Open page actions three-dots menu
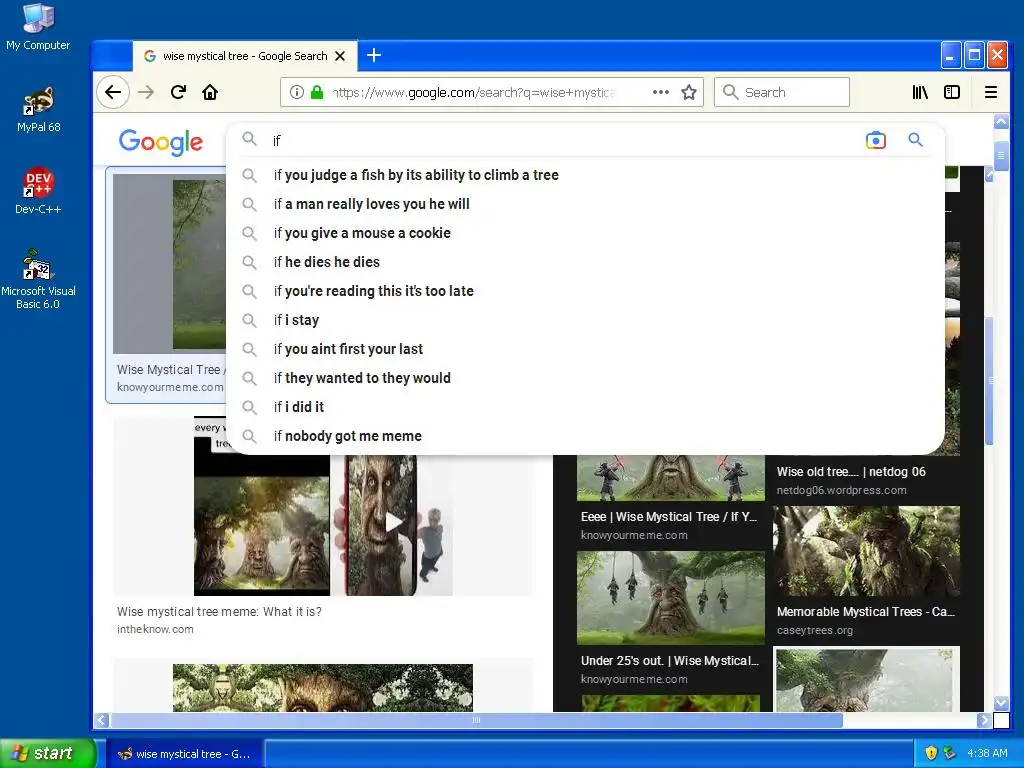 click(x=661, y=92)
